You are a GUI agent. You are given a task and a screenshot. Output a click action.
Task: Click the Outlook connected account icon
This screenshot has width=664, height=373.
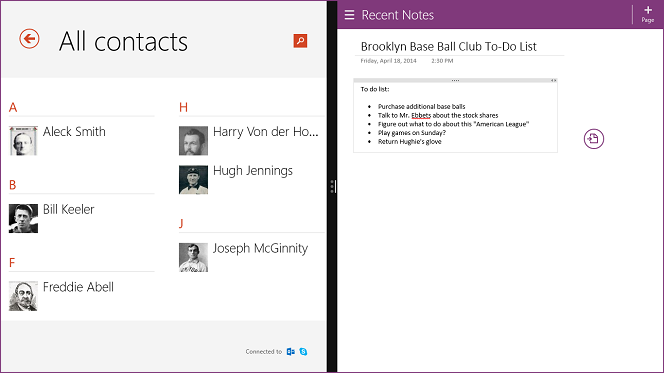click(x=290, y=351)
